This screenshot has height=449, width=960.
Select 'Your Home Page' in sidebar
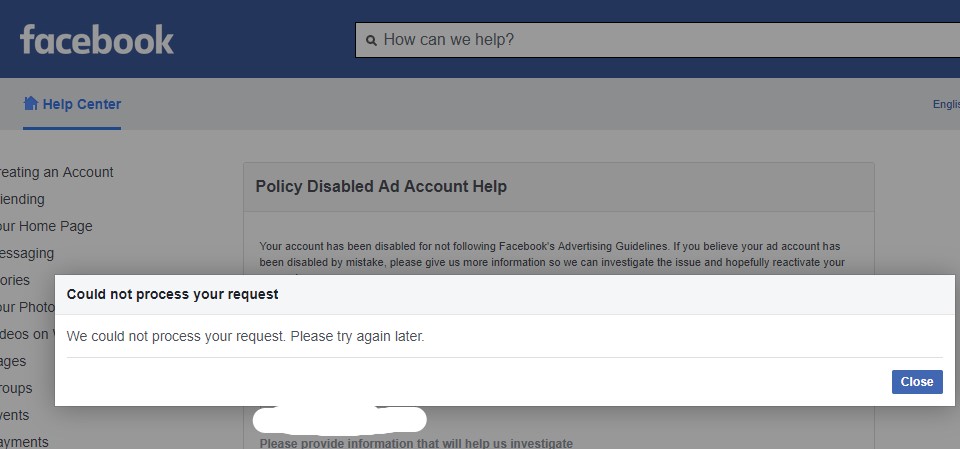point(46,226)
